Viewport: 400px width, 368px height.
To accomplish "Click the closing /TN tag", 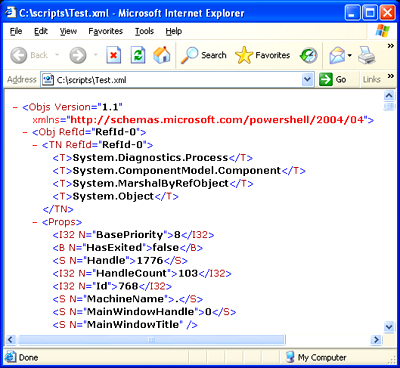I will 58,209.
